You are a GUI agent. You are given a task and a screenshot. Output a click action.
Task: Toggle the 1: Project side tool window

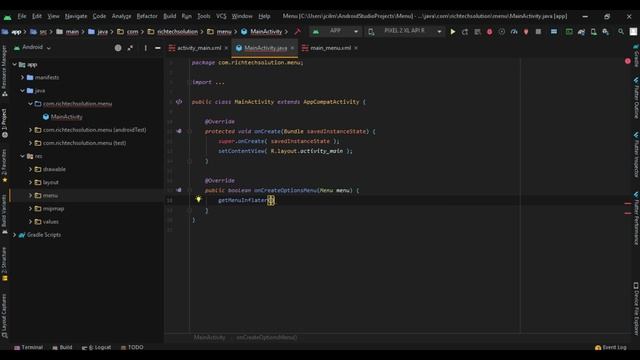(x=4, y=123)
